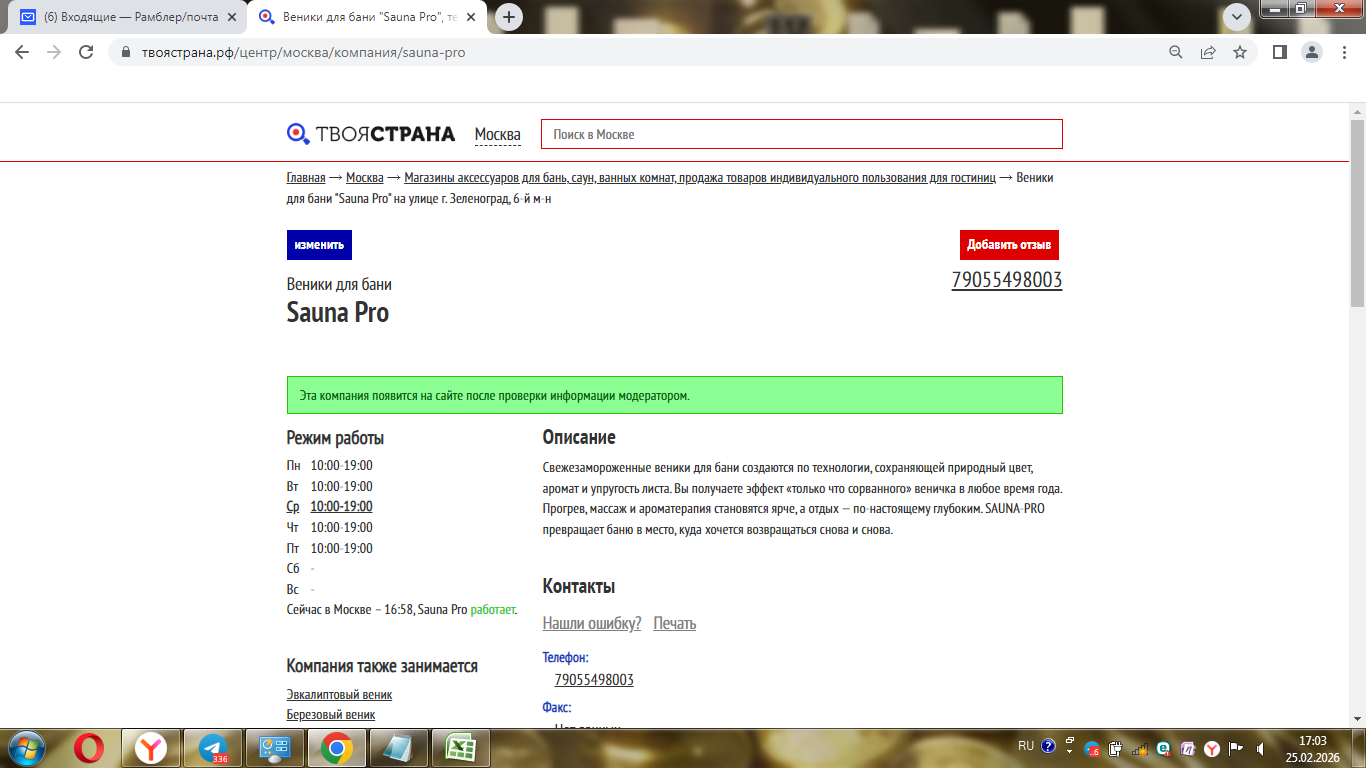The height and width of the screenshot is (768, 1366).
Task: Open the browser side panel
Action: click(1279, 53)
